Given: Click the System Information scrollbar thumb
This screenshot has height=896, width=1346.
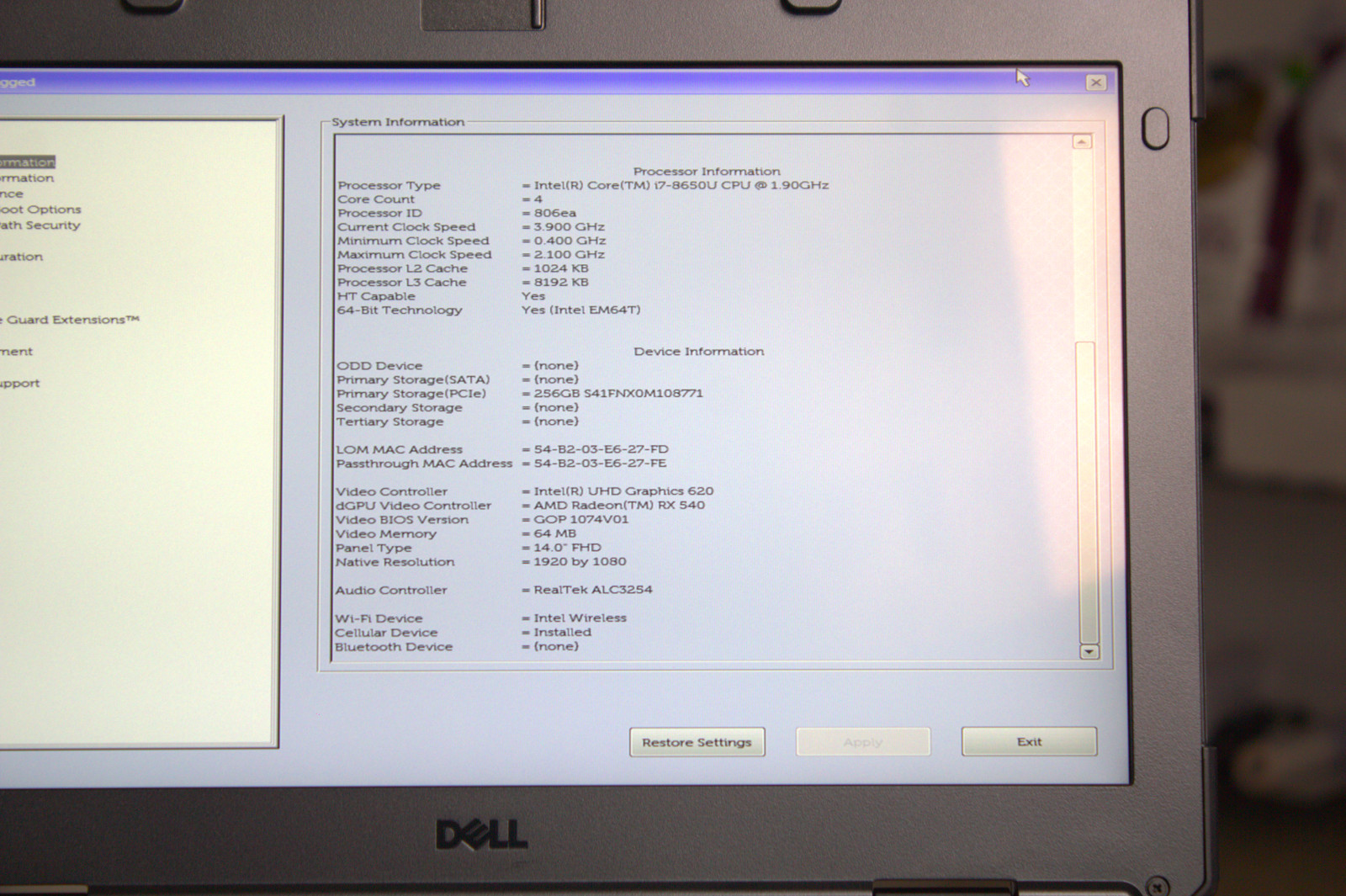Looking at the screenshot, I should click(1086, 492).
